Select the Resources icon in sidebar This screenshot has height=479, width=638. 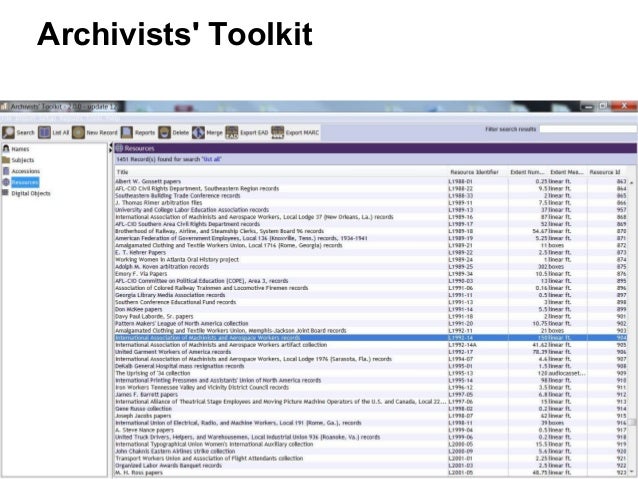point(6,182)
